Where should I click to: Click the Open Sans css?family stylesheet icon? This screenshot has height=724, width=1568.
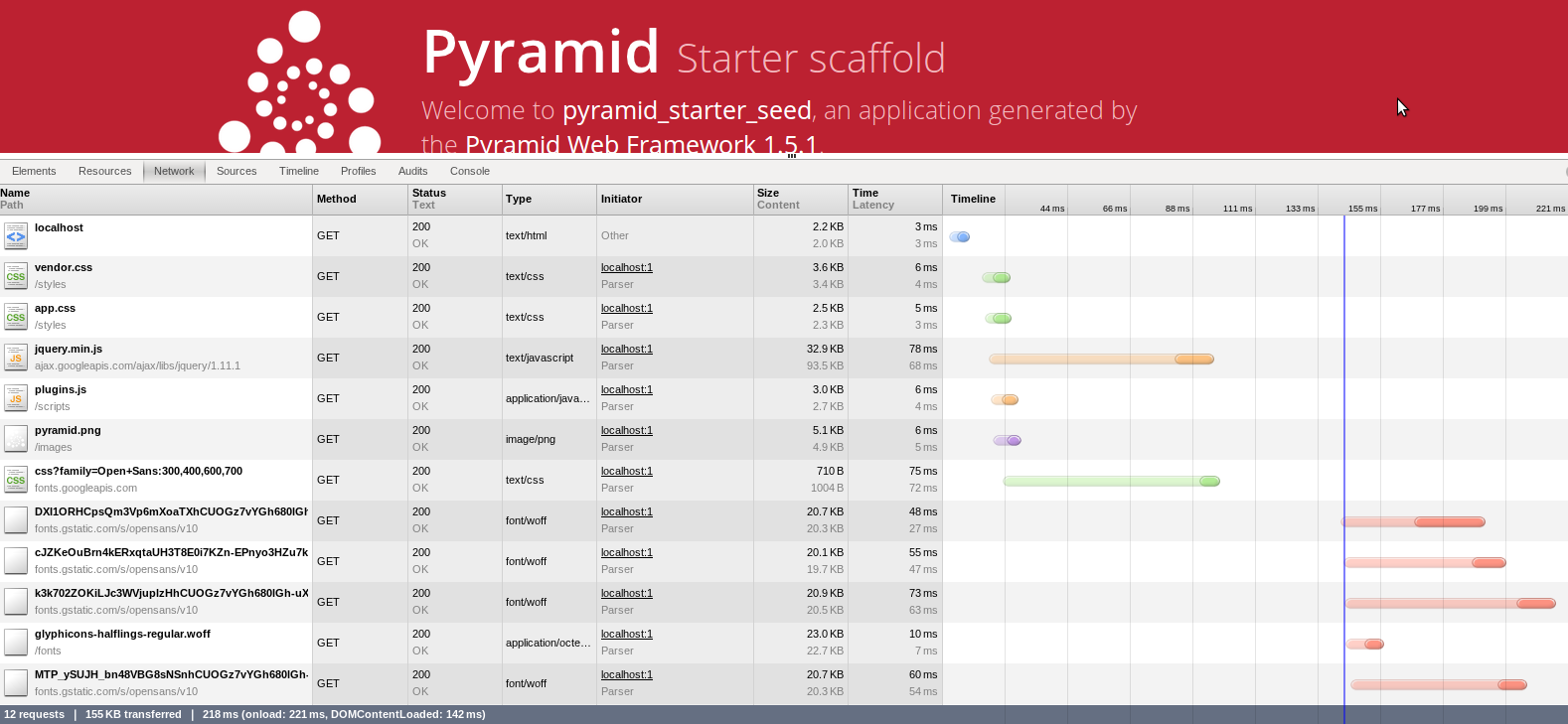(x=16, y=480)
